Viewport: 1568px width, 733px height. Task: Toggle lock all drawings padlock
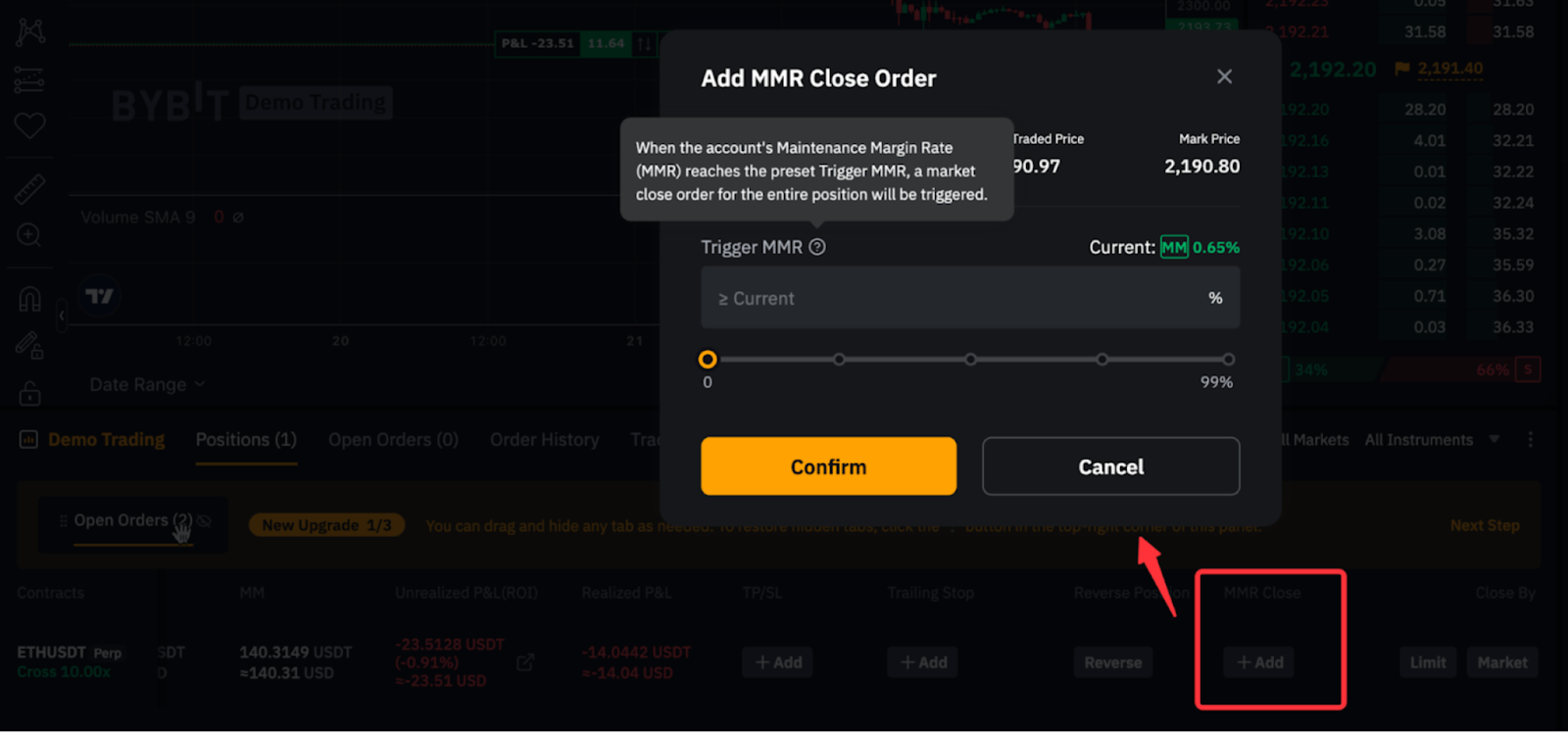pyautogui.click(x=29, y=393)
